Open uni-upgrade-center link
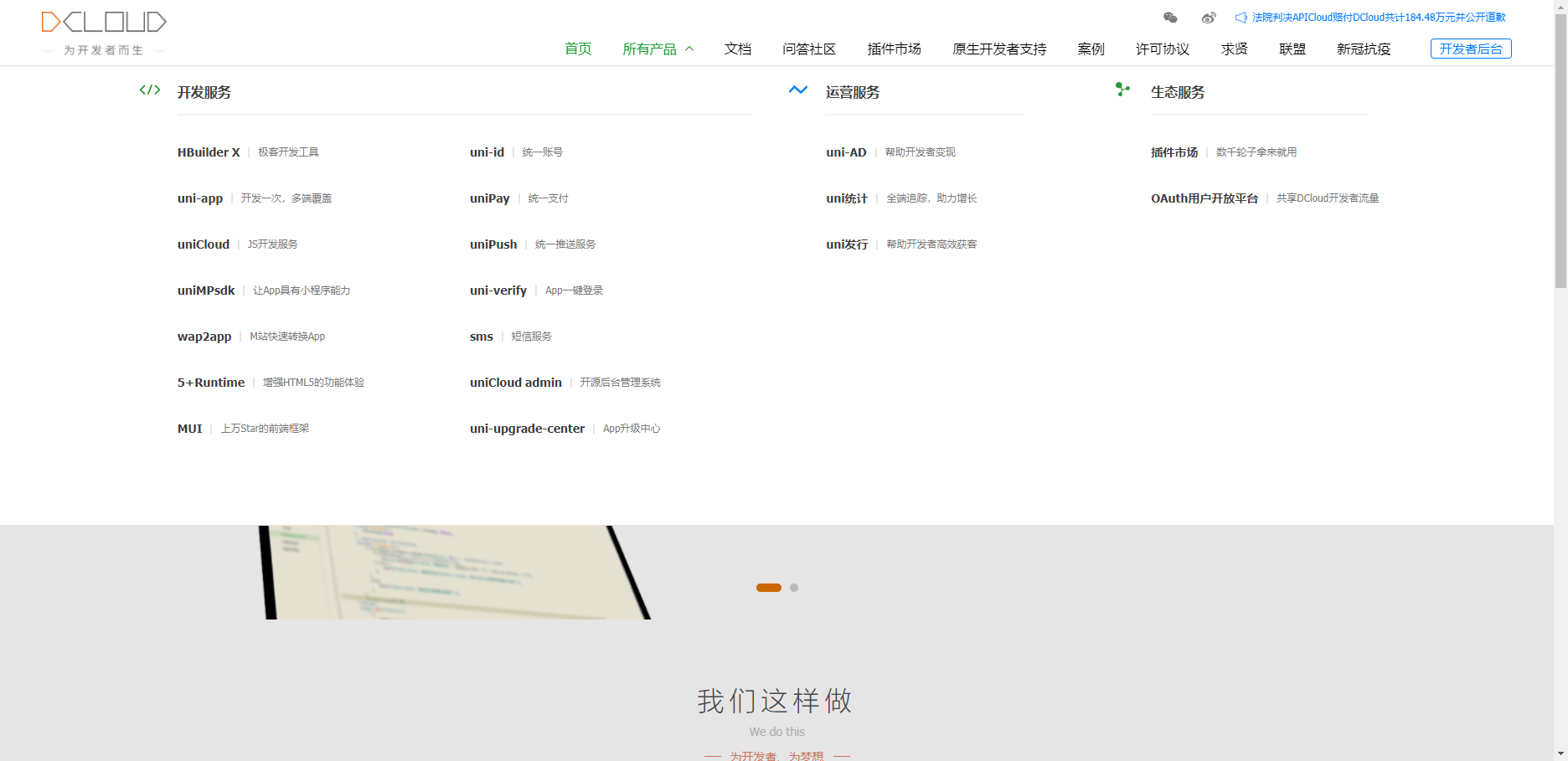 (x=528, y=429)
